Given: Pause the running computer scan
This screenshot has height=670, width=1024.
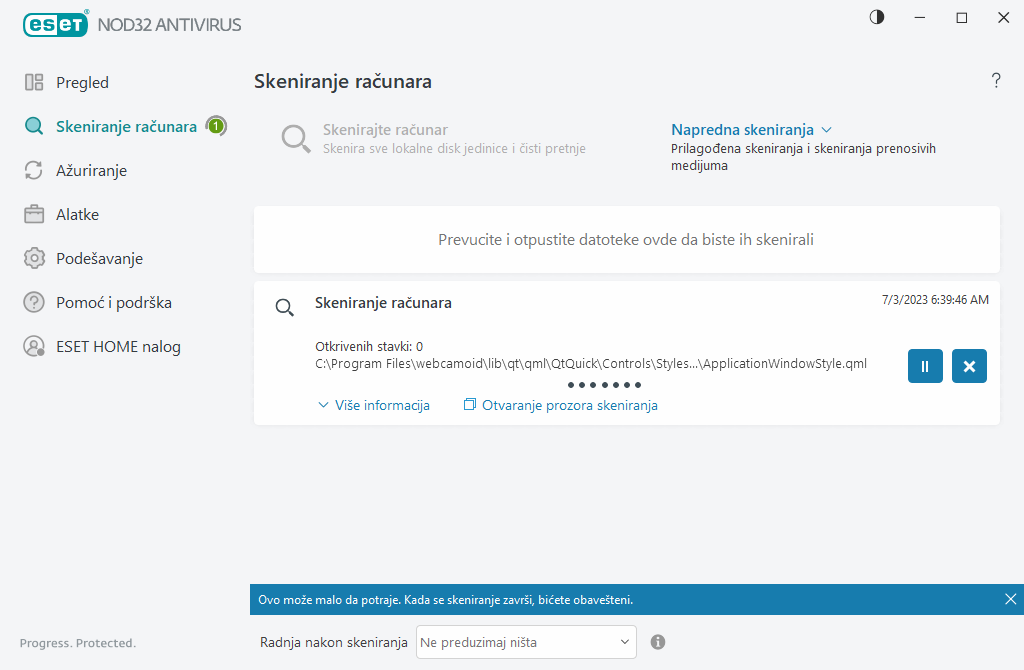Looking at the screenshot, I should pyautogui.click(x=925, y=366).
